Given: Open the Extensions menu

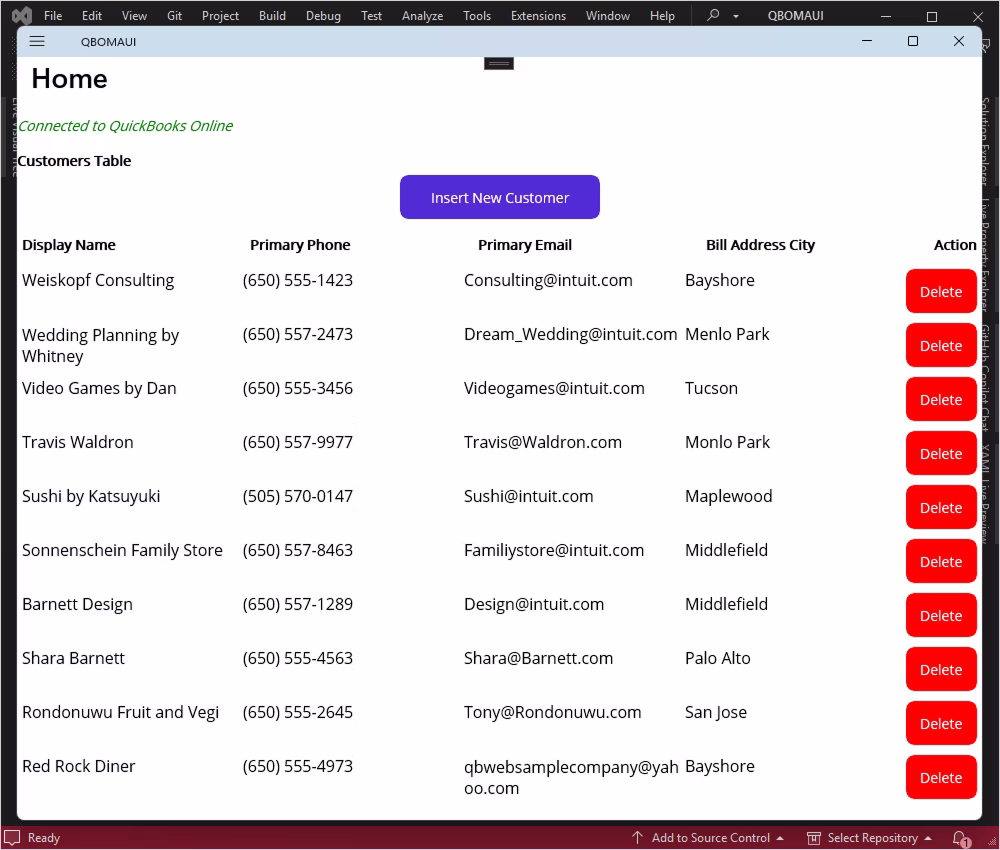Looking at the screenshot, I should pos(538,15).
